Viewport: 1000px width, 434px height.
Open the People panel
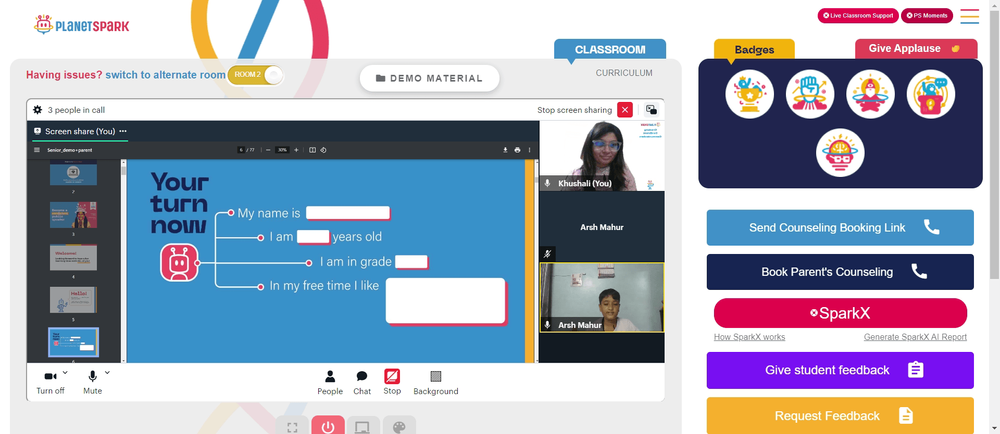[330, 382]
